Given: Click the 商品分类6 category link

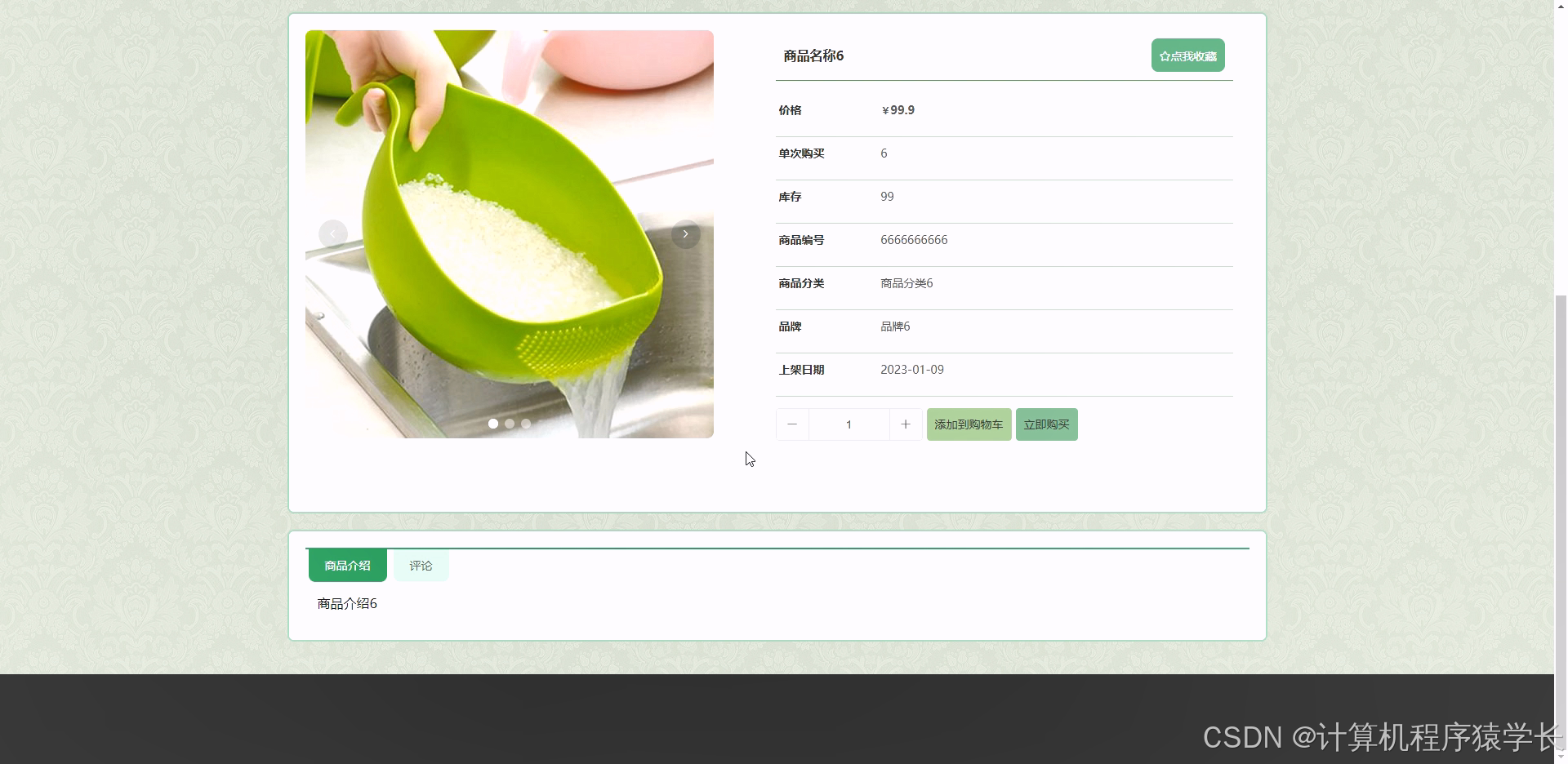Looking at the screenshot, I should coord(906,283).
